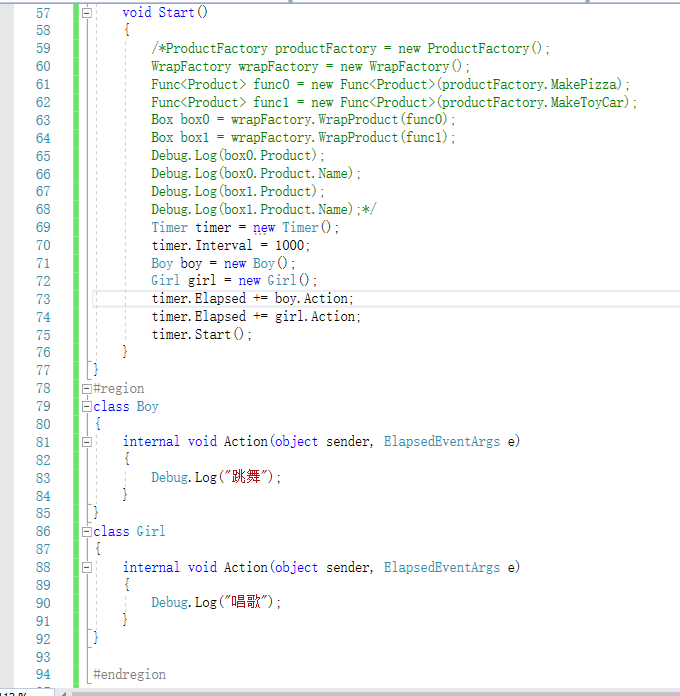Collapse the #region block at line 78
Screen dimensions: 680x696
click(87, 389)
